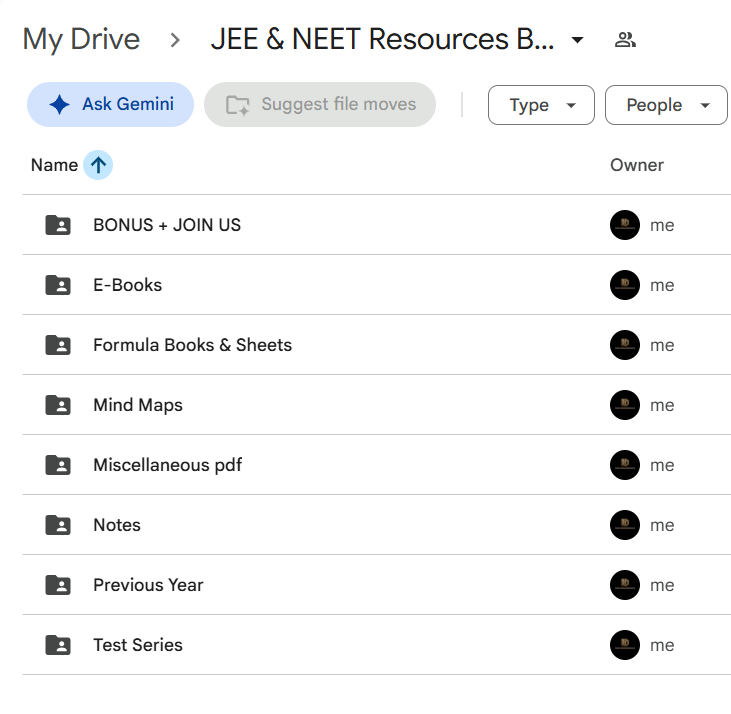Open the JEE & NEET Resources breadcrumb title

(x=382, y=39)
